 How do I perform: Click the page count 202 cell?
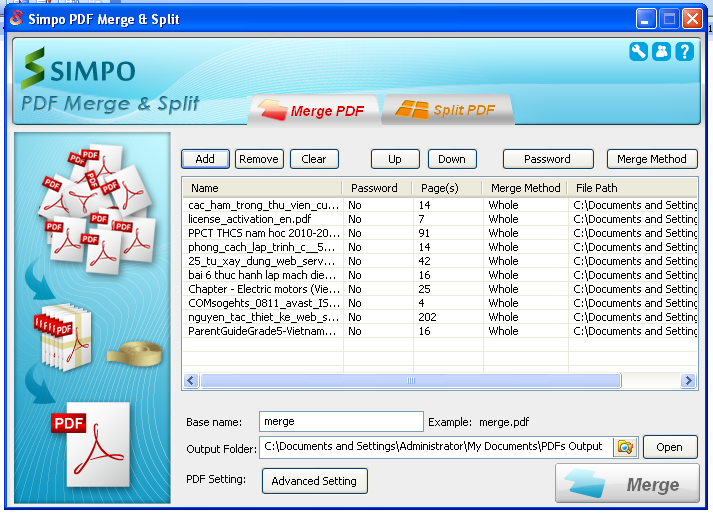(448, 317)
